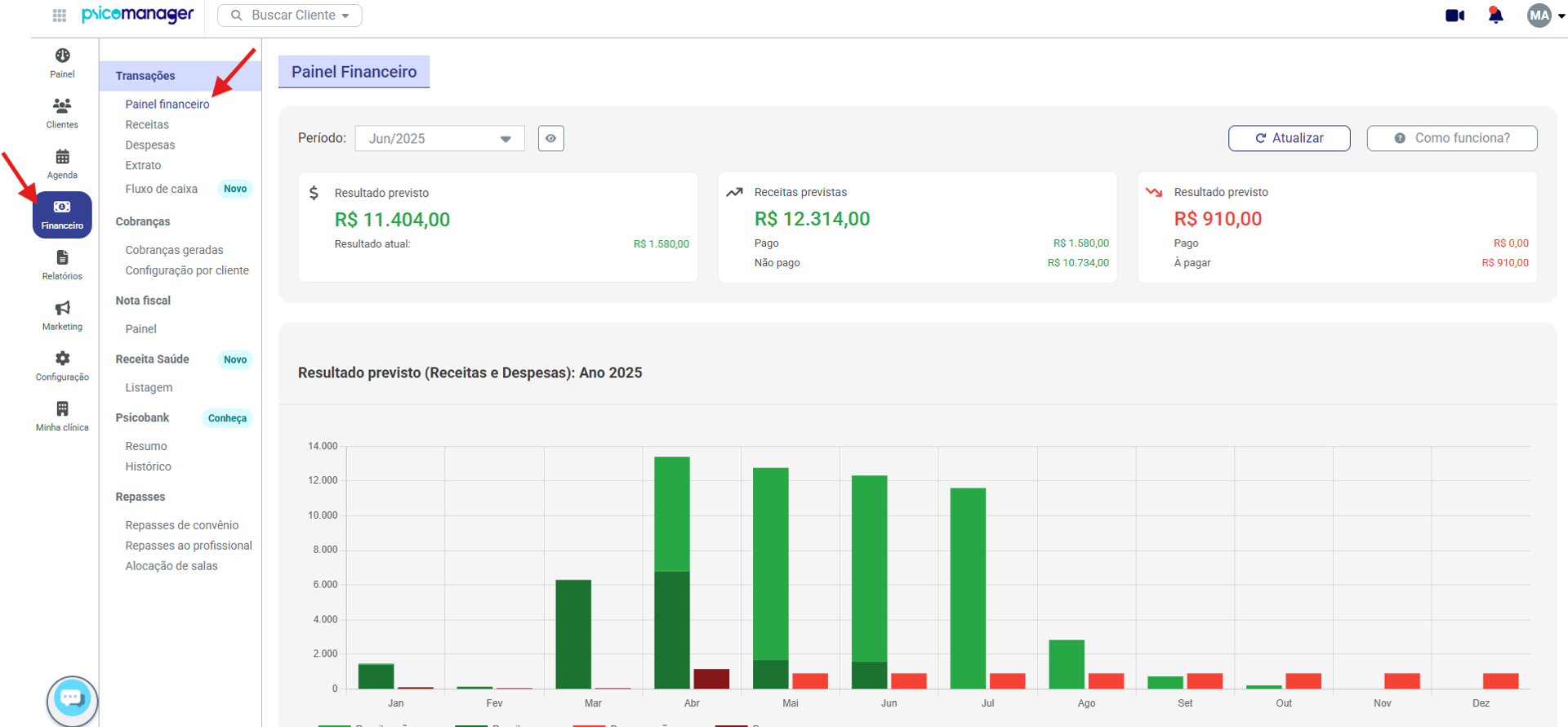
Task: Open the Marketing megaphone section
Action: (x=62, y=316)
